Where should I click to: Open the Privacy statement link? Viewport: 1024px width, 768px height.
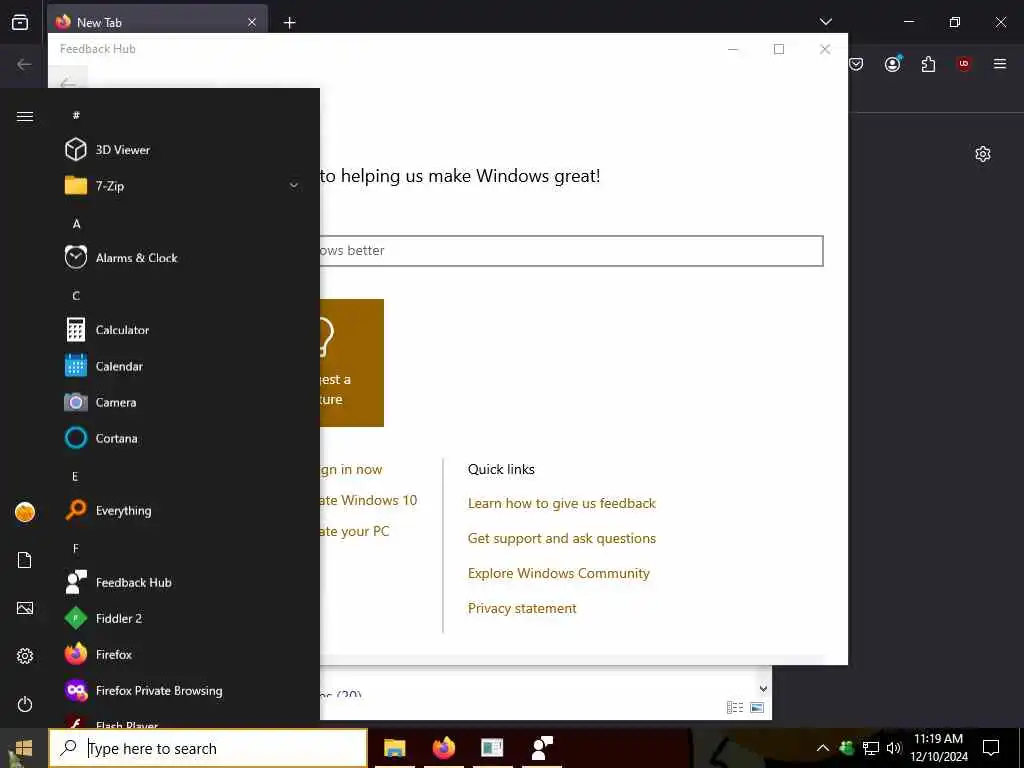pos(522,608)
